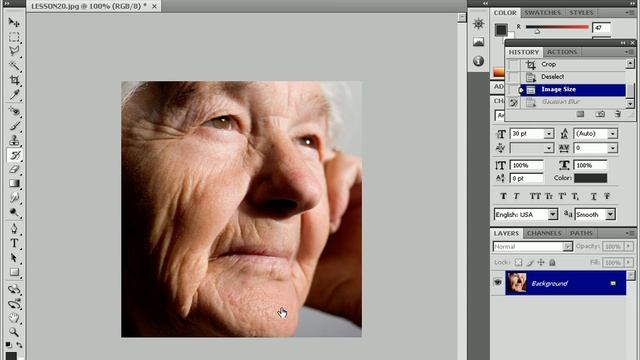Open font size dropdown showing 30 pt
Image resolution: width=640 pixels, height=360 pixels.
point(549,133)
